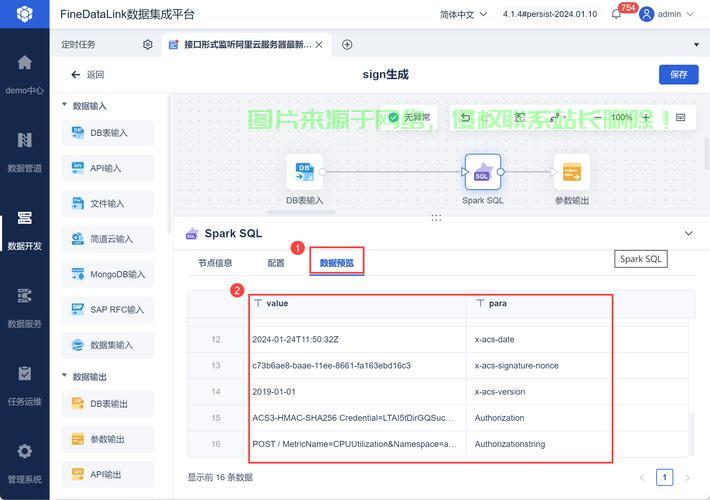
Task: Choose DB表输入 from the component list
Action: 108,133
